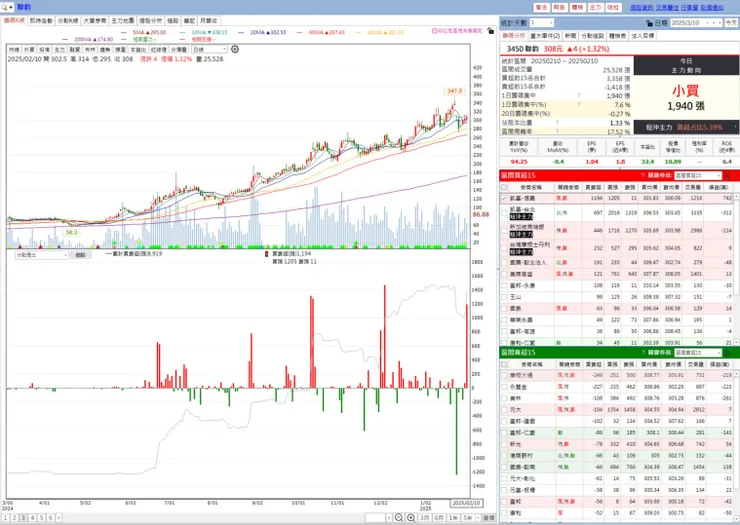Click the red icon at end of 區間買超15 header
Image resolution: width=740 pixels, height=525 pixels.
pos(727,176)
